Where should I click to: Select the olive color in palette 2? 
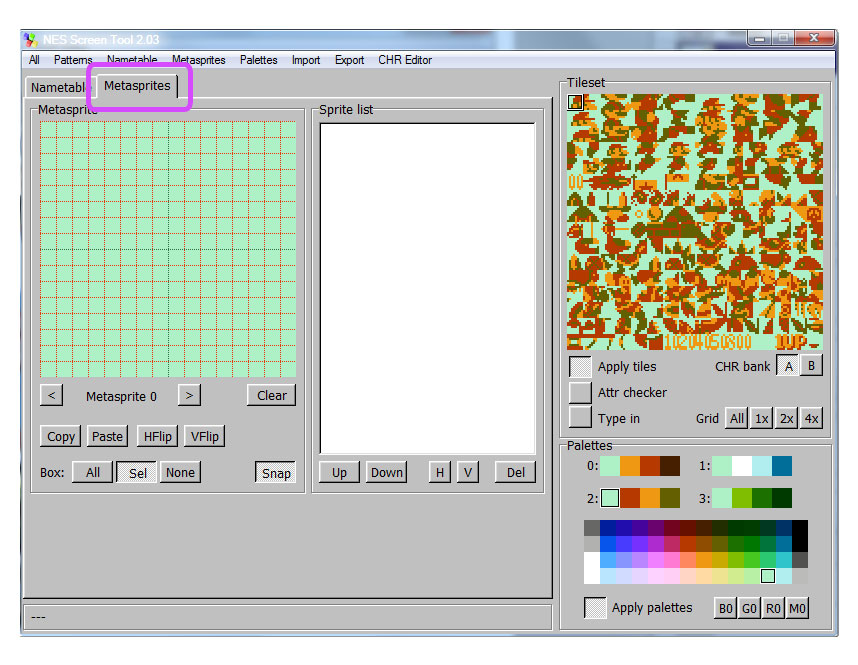click(670, 498)
